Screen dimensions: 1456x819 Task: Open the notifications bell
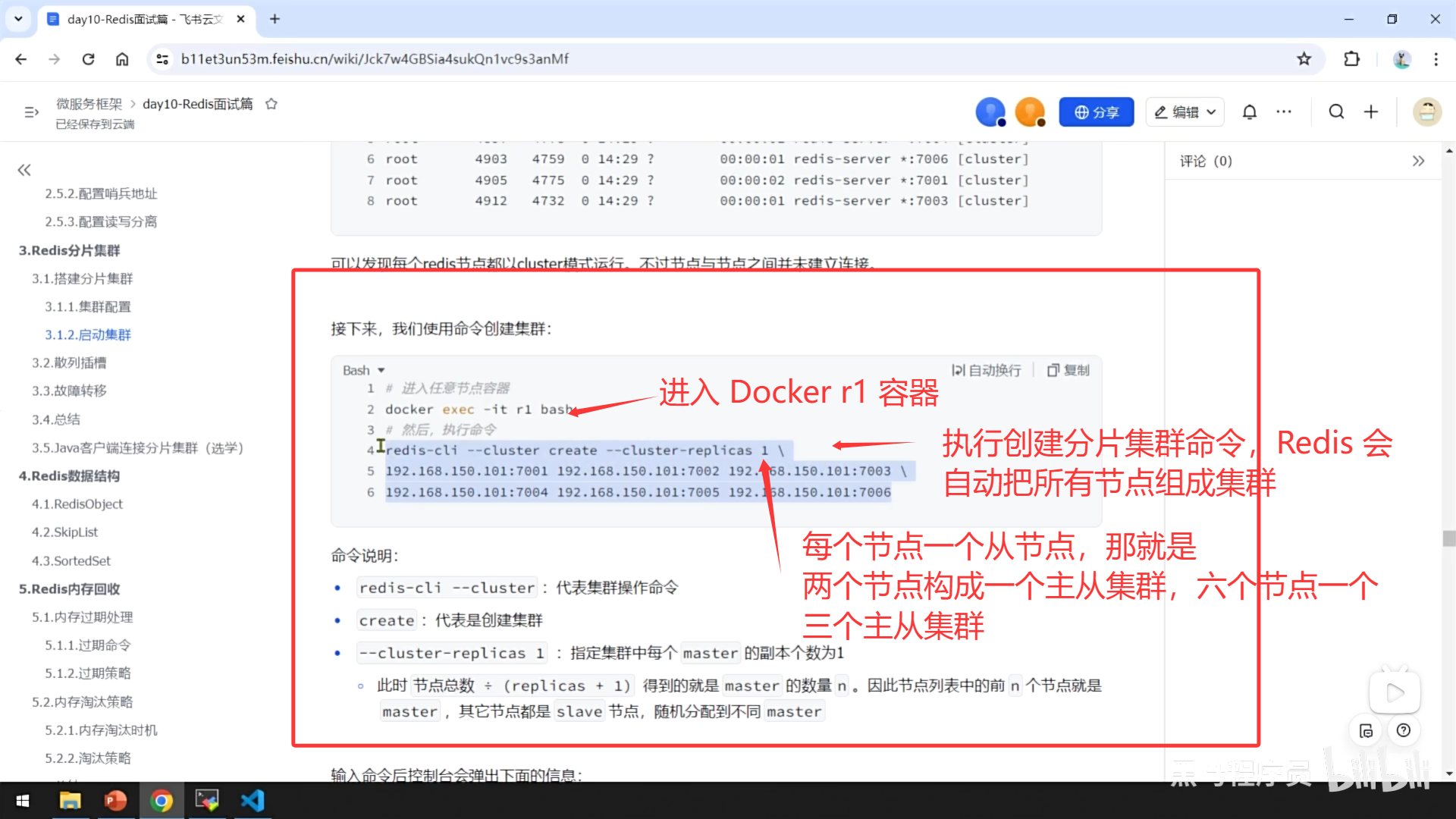pos(1250,112)
